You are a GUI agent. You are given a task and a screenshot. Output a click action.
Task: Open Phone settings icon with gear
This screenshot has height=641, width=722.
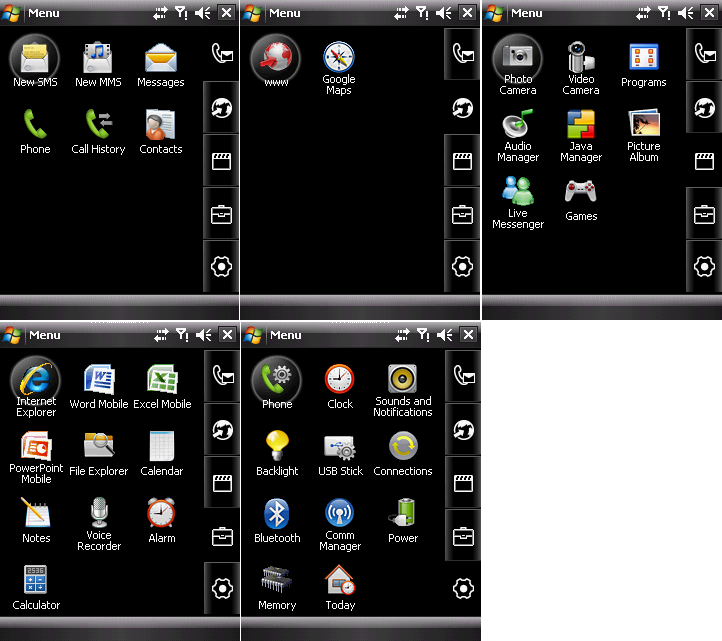coord(277,379)
